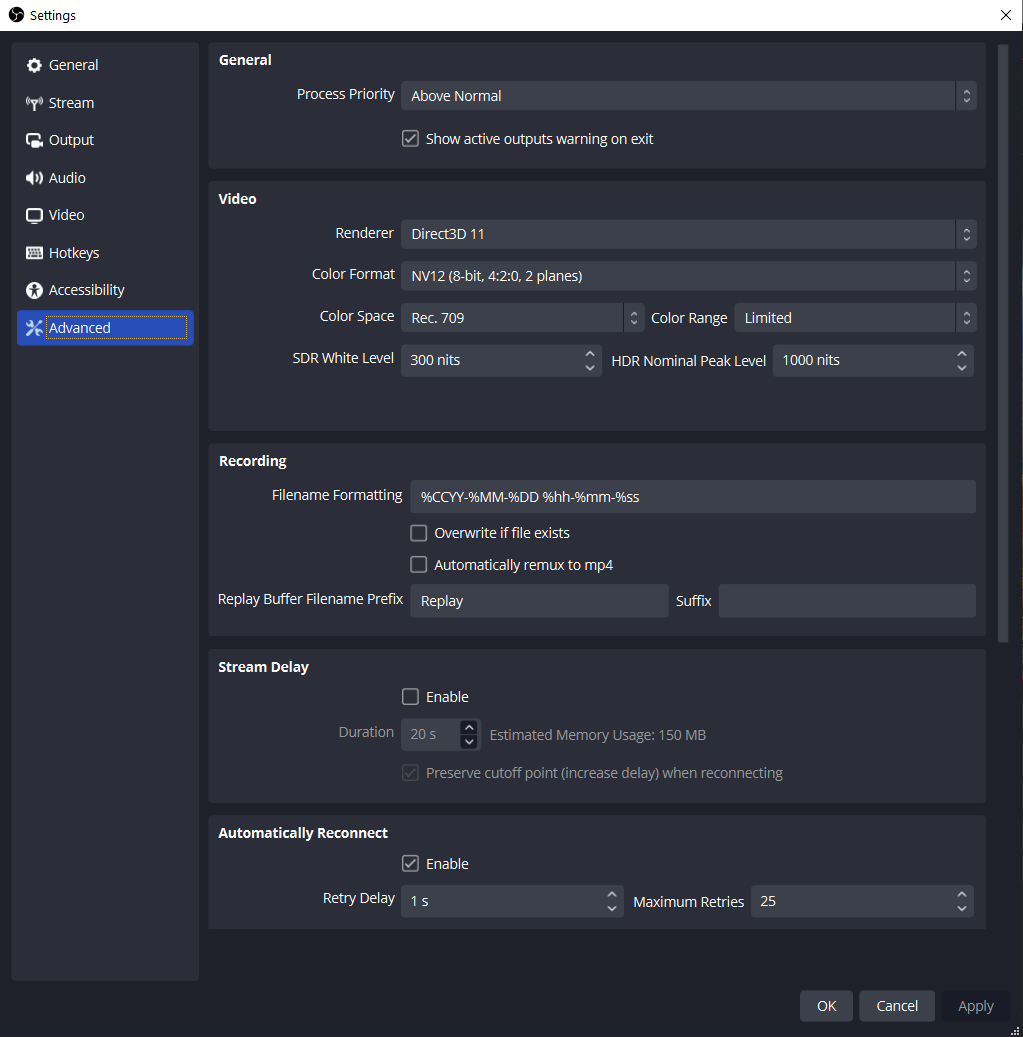Viewport: 1023px width, 1037px height.
Task: Click the Hotkeys keyboard icon
Action: click(34, 253)
